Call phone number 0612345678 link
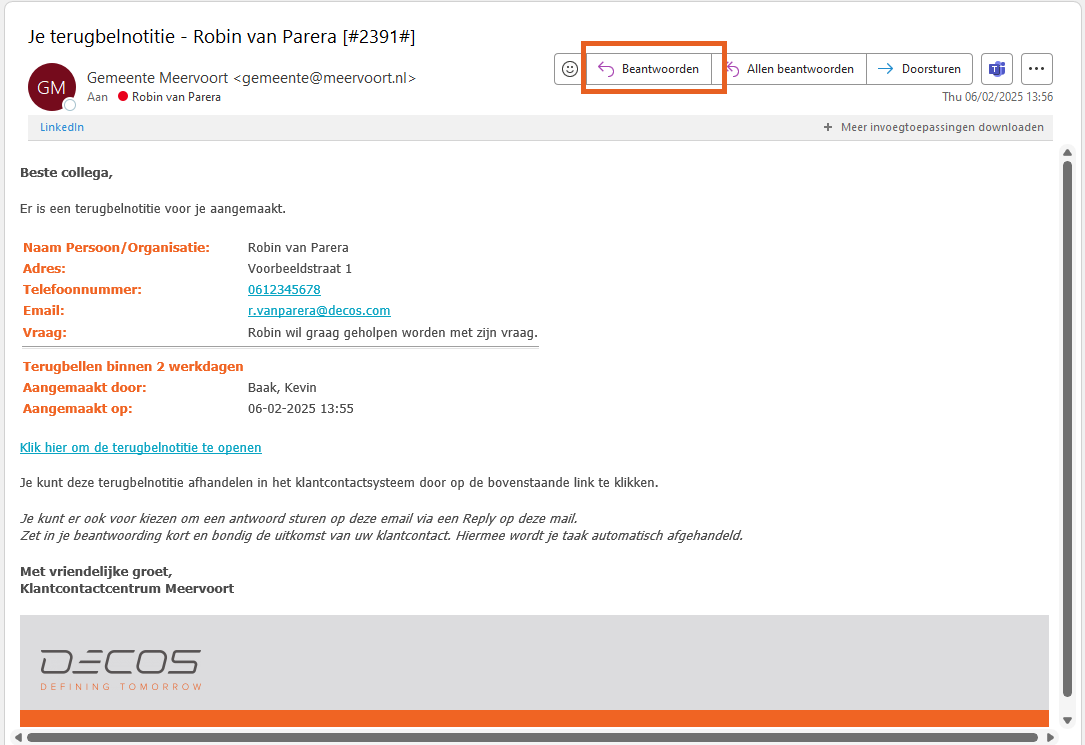This screenshot has width=1085, height=745. 284,289
